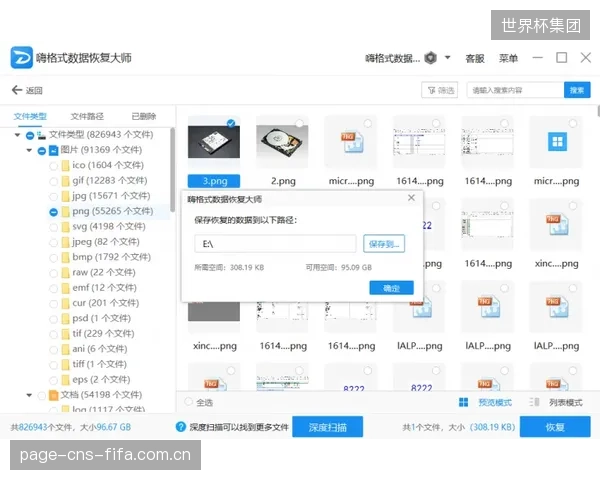Check the 文档 category checkbox
Viewport: 600px width, 480px height.
pos(42,396)
